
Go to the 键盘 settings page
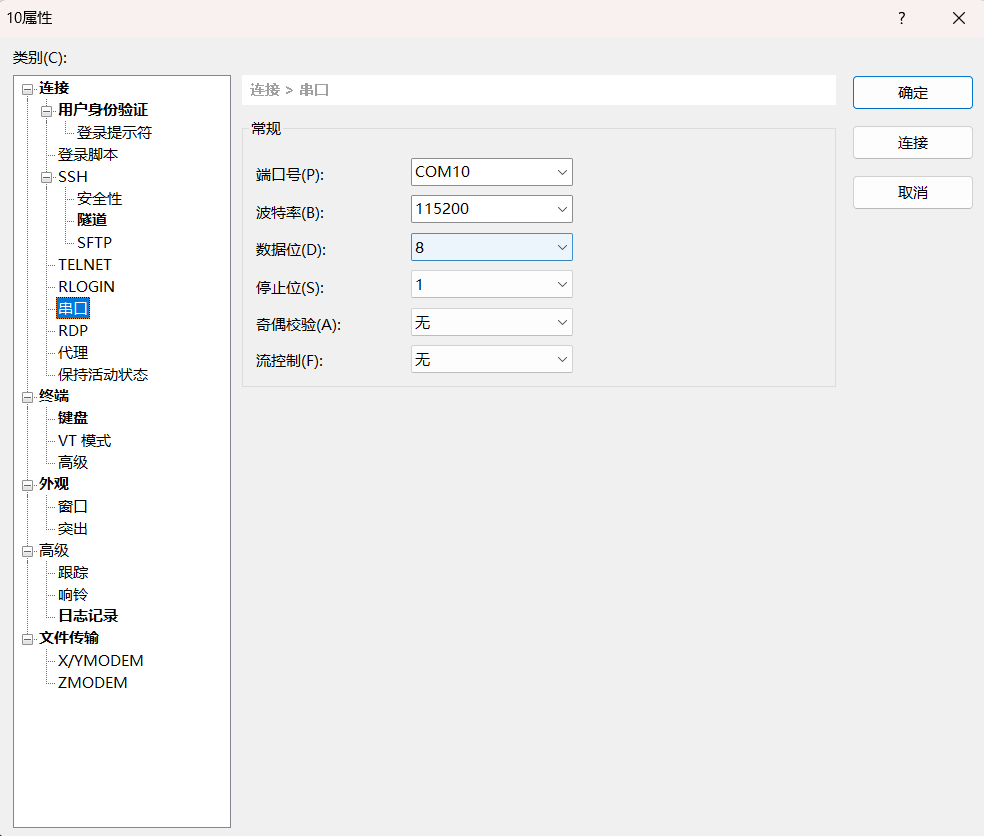73,418
